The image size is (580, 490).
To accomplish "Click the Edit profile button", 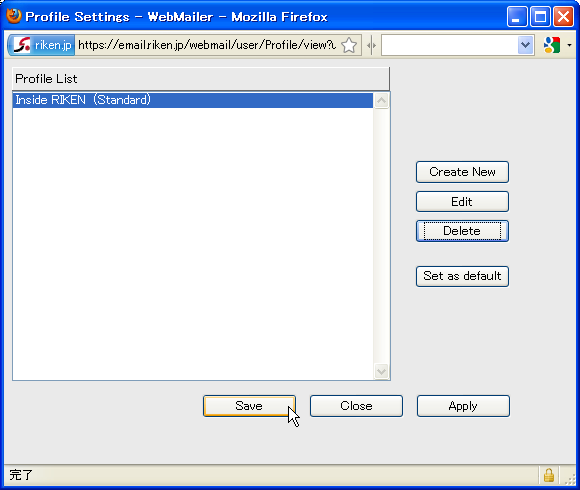I will pyautogui.click(x=462, y=202).
